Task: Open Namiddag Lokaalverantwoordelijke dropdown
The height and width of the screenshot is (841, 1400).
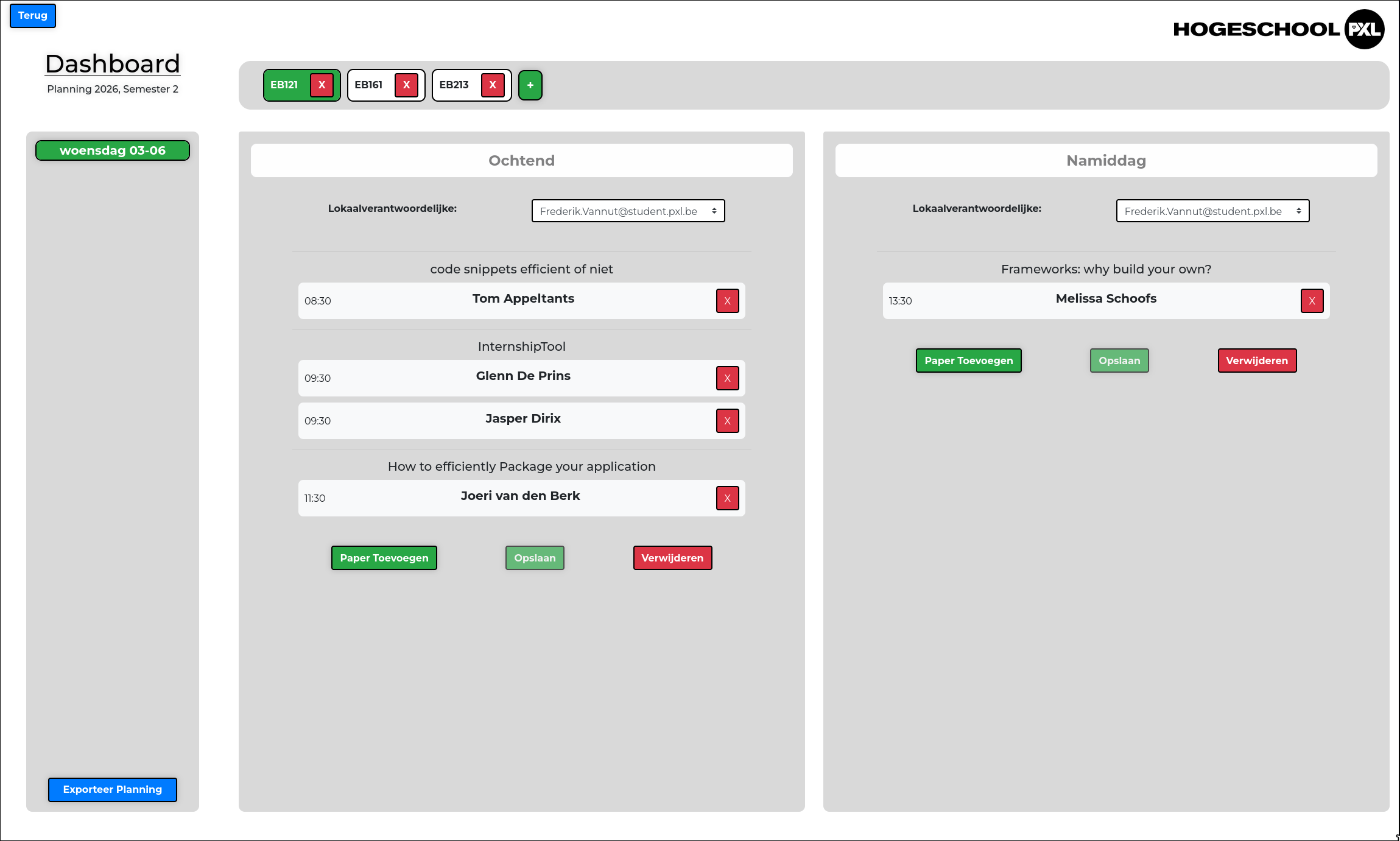Action: 1212,211
